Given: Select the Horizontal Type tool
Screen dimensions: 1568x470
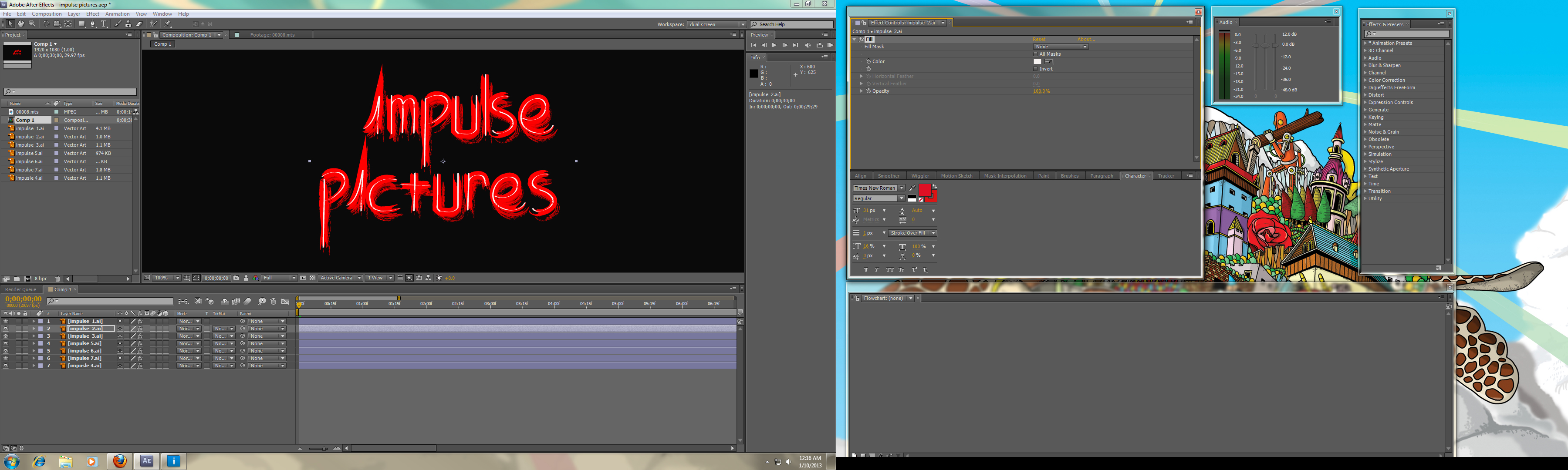Looking at the screenshot, I should pos(104,23).
